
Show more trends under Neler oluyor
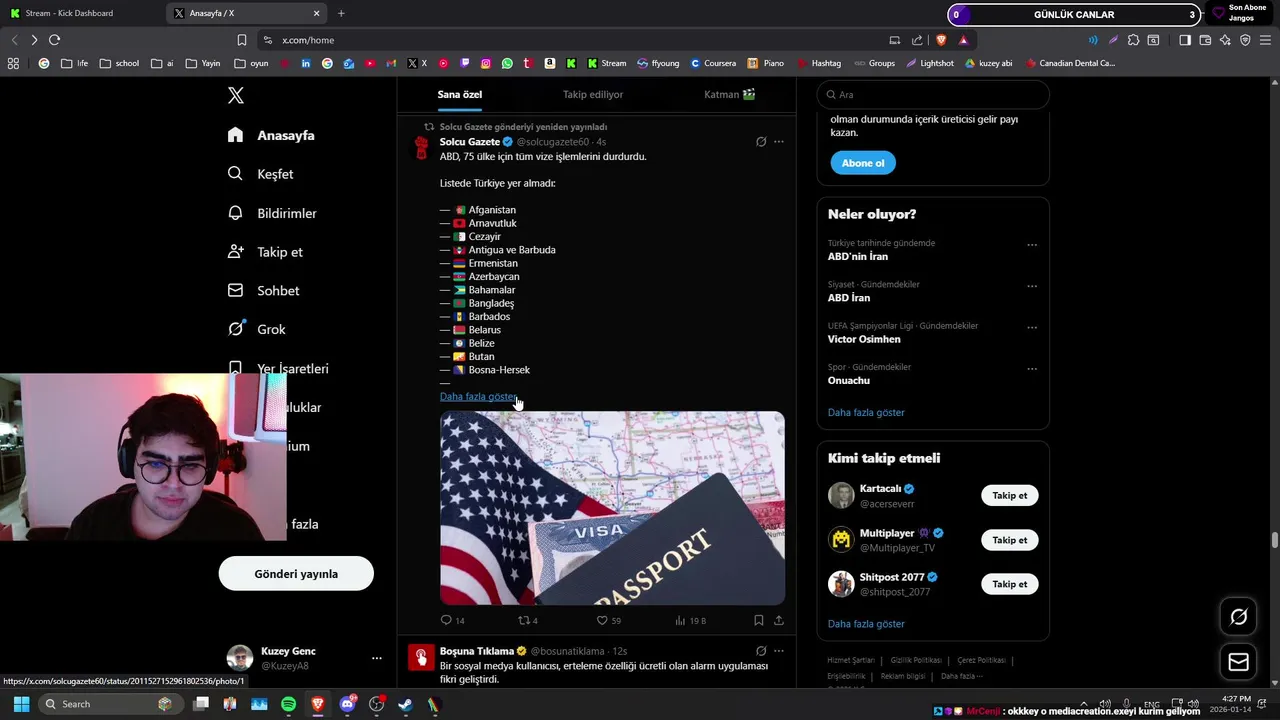tap(866, 412)
